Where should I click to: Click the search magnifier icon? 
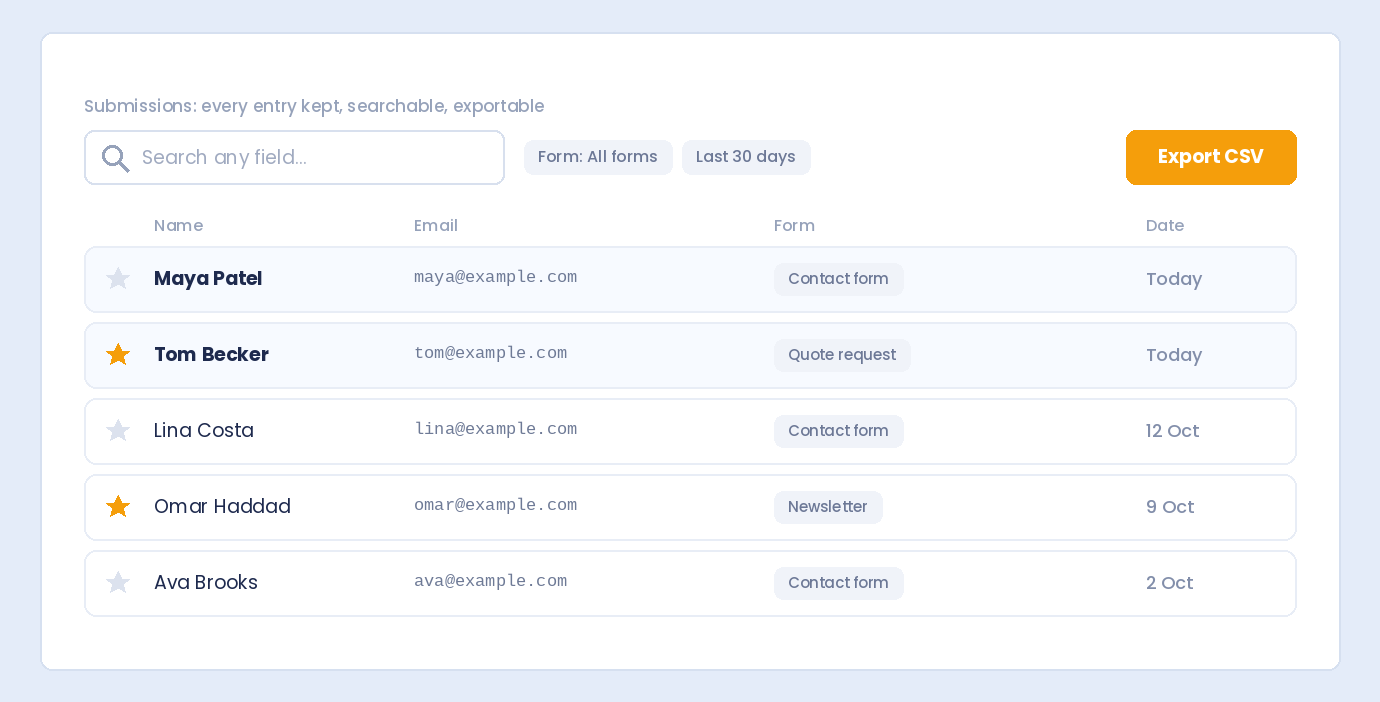click(x=116, y=158)
